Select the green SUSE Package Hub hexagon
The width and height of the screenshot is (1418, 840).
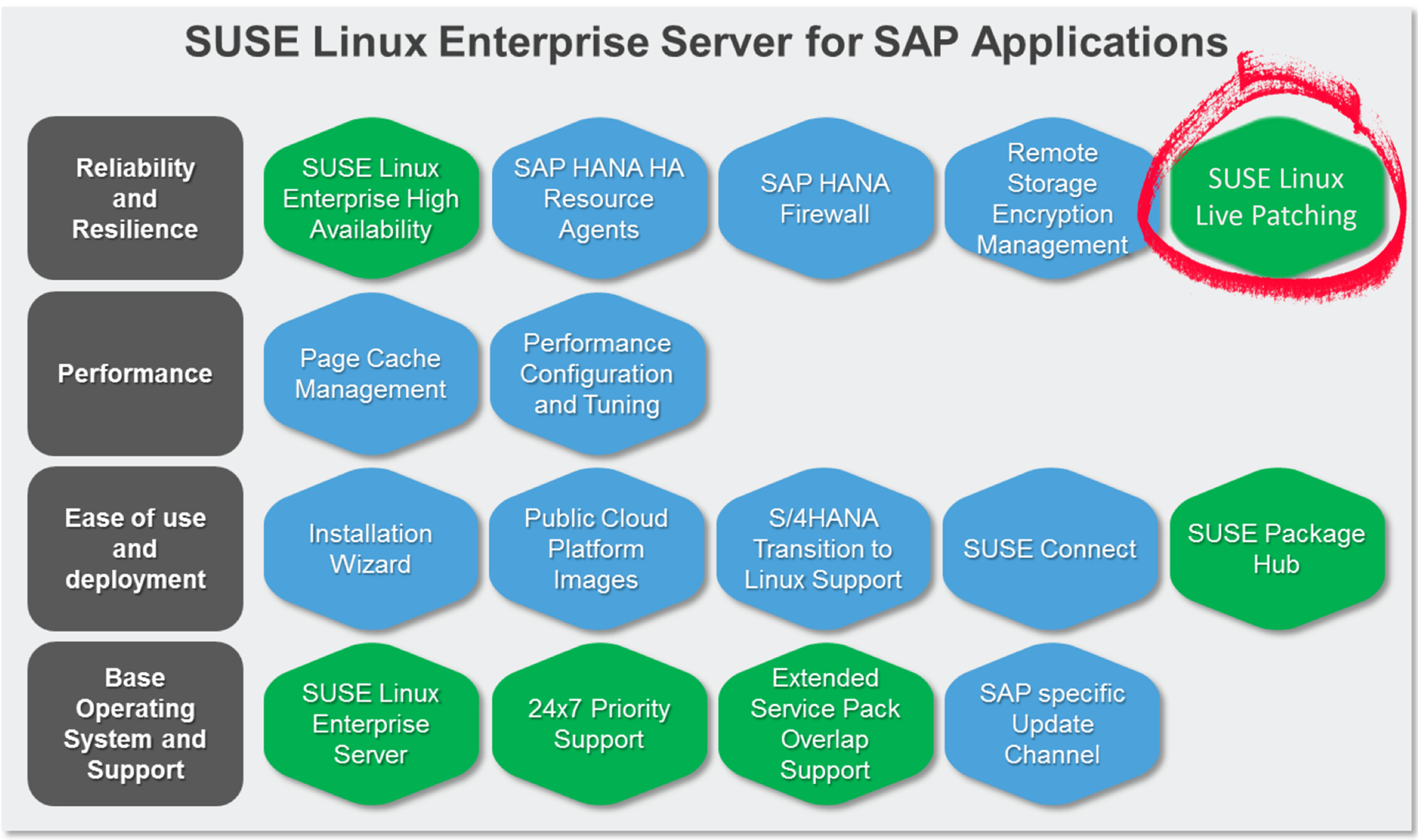(x=1276, y=549)
